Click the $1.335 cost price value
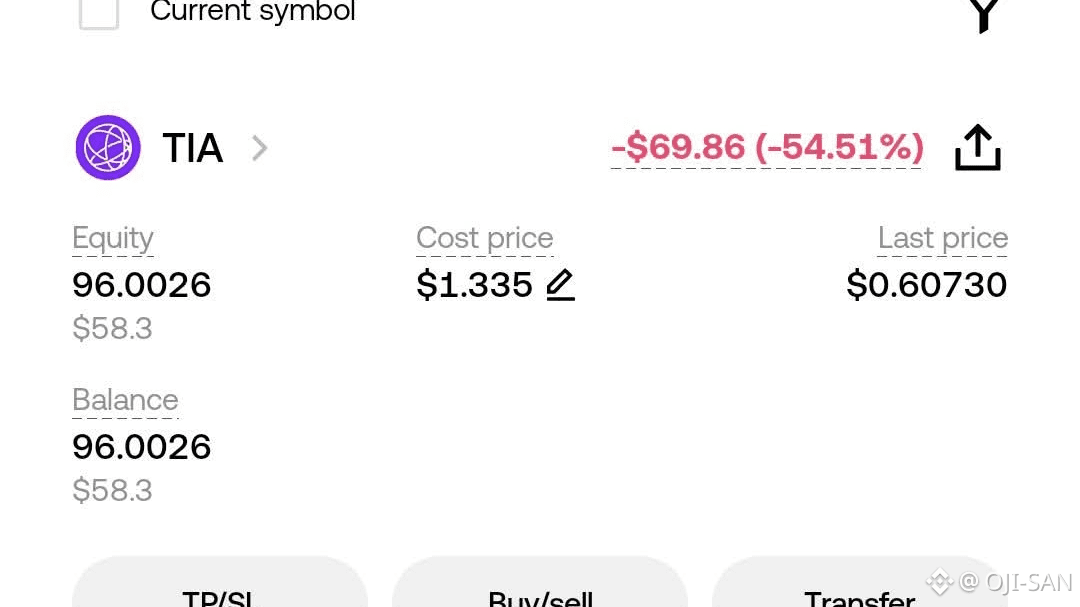 pyautogui.click(x=474, y=285)
